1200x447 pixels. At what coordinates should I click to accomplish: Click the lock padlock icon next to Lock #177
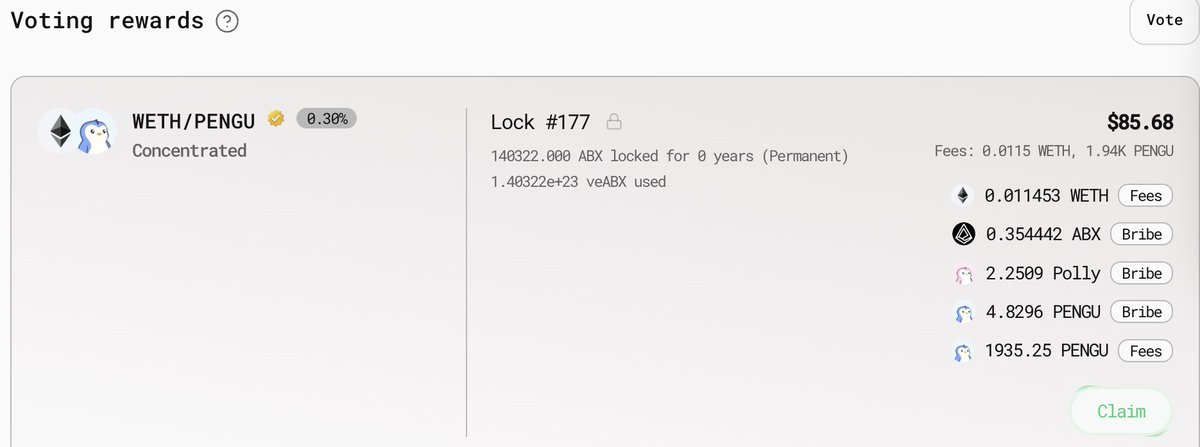click(x=614, y=123)
